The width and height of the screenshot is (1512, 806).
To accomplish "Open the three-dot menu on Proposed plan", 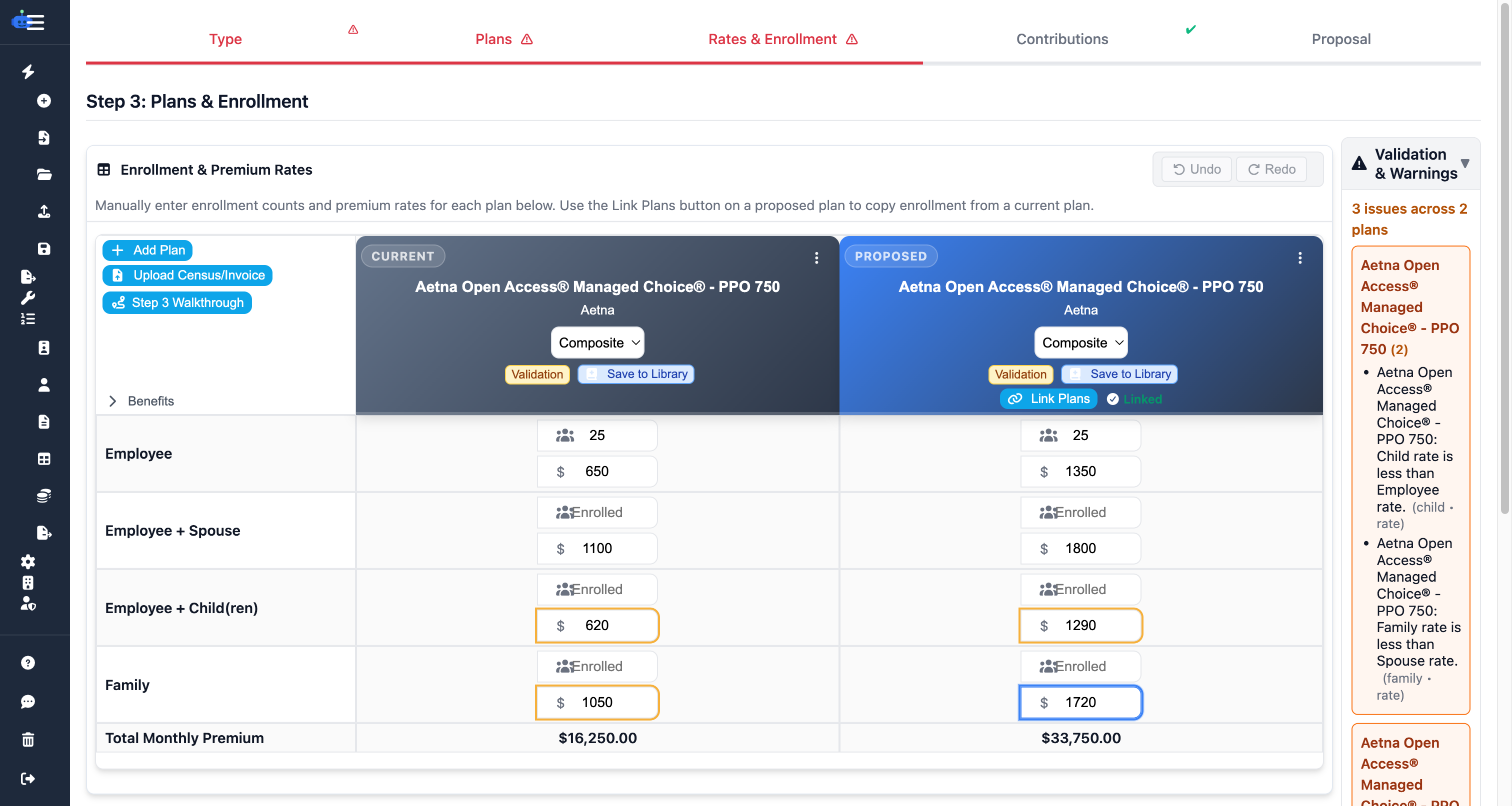I will point(1300,258).
